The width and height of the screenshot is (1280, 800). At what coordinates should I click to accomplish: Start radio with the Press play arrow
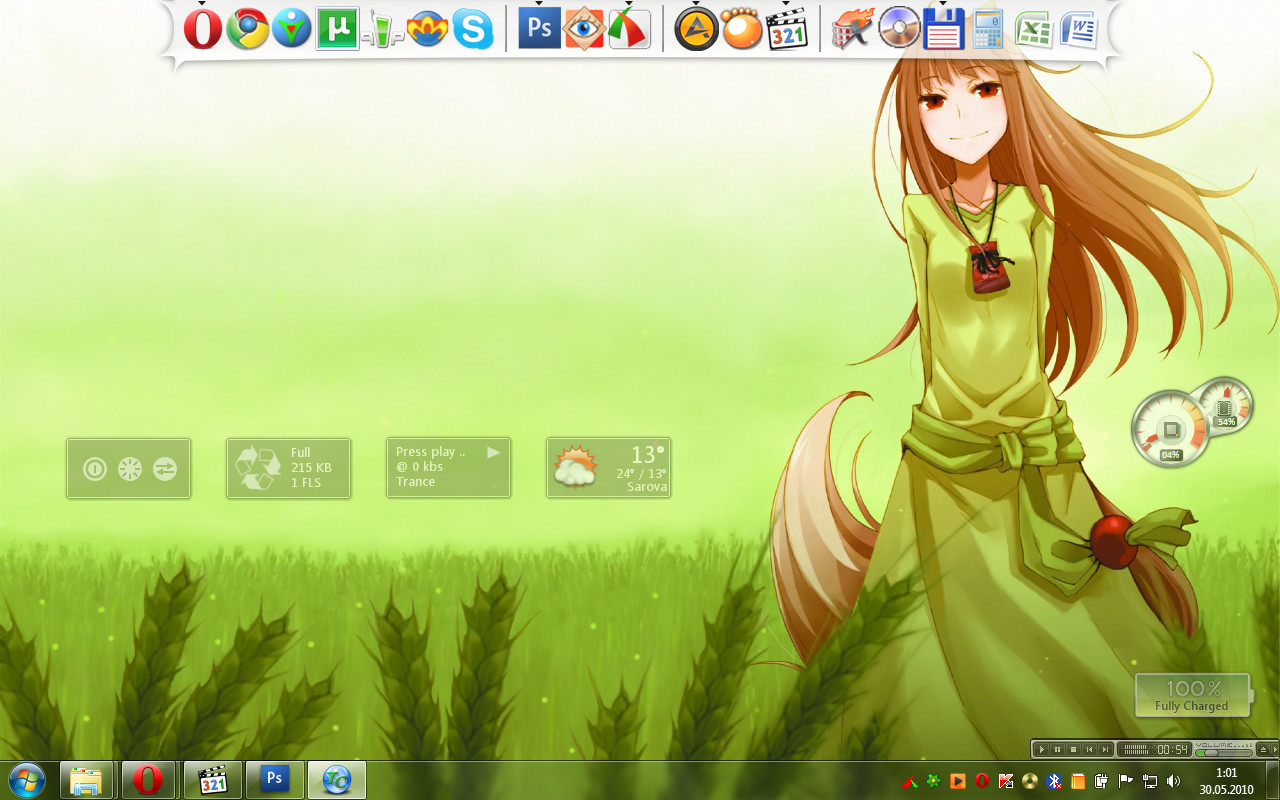[493, 452]
